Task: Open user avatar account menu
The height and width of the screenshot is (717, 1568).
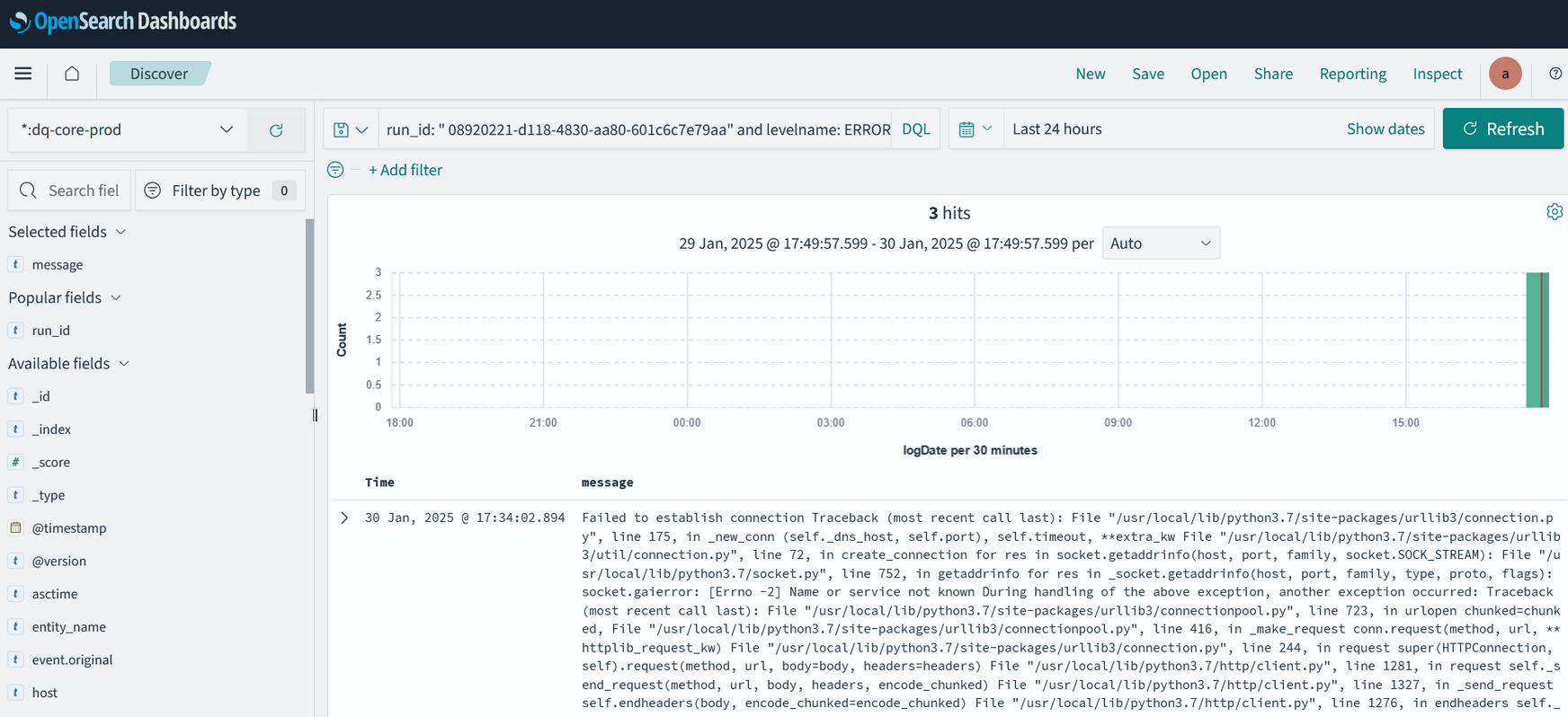Action: coord(1504,74)
